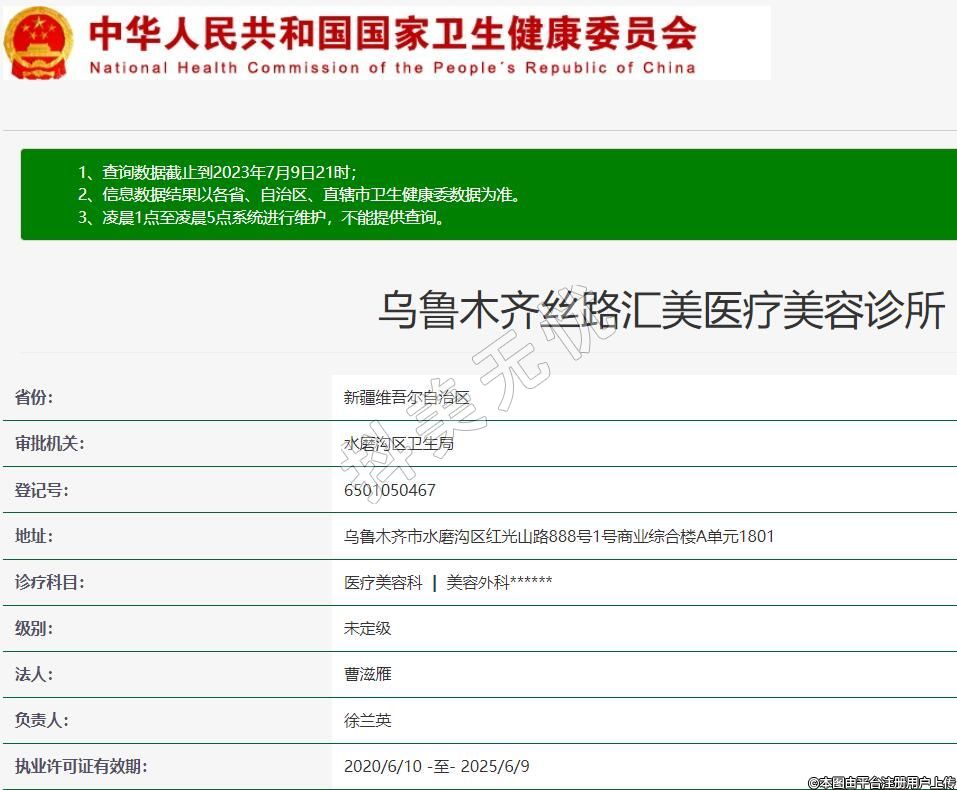The height and width of the screenshot is (790, 957).
Task: Click the 美容外科 department entry
Action: [498, 582]
